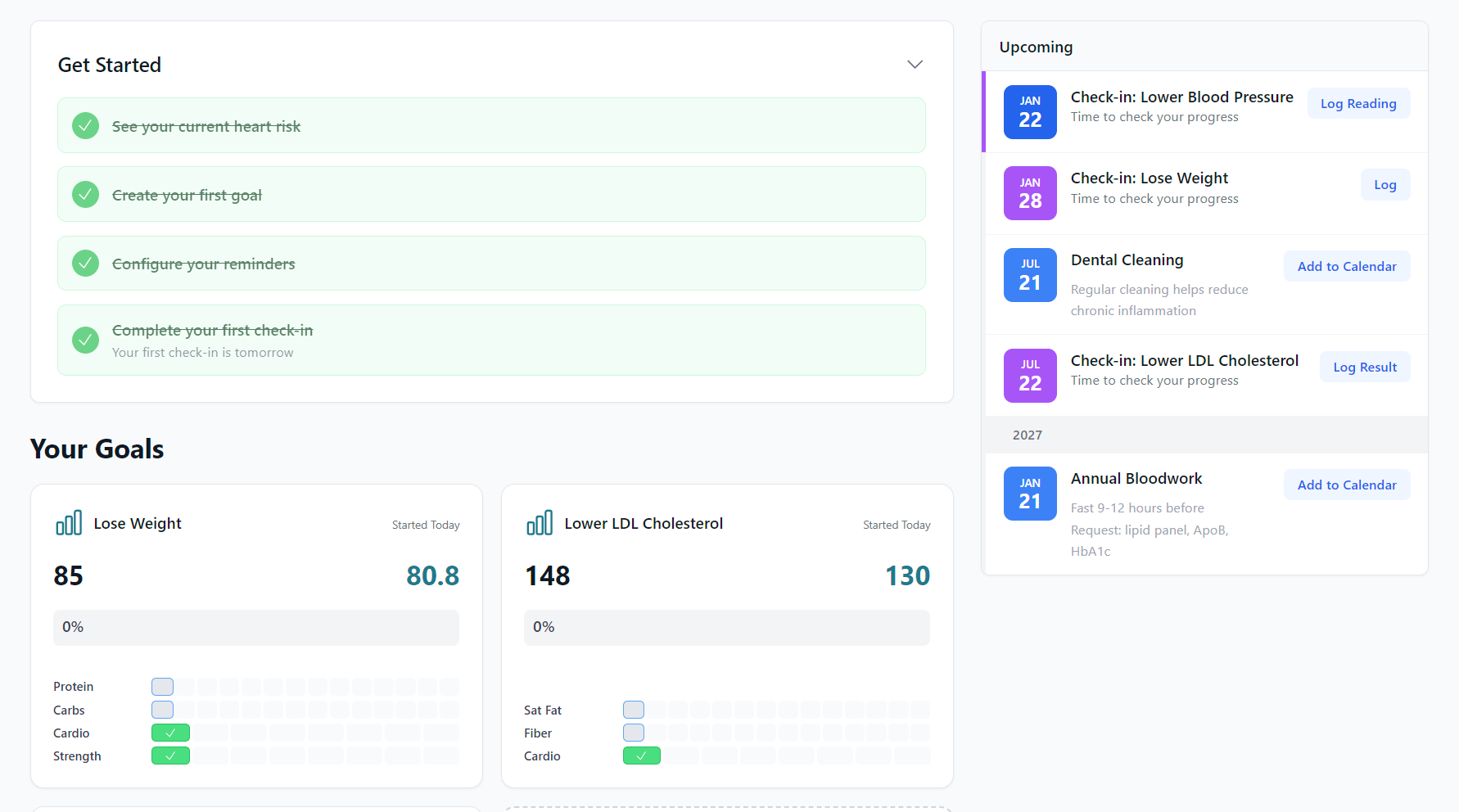Click Log Result for LDL Cholesterol check-in
1459x812 pixels.
(1364, 368)
